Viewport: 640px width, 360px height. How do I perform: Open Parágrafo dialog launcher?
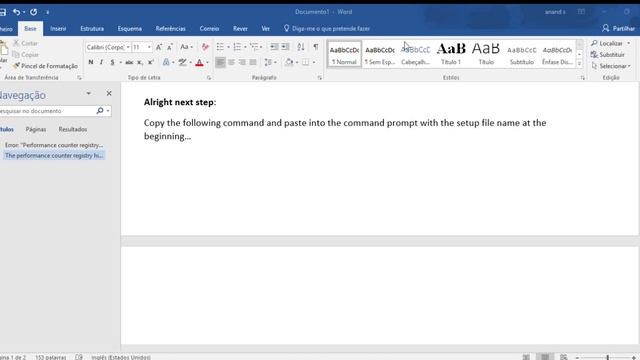click(x=320, y=78)
